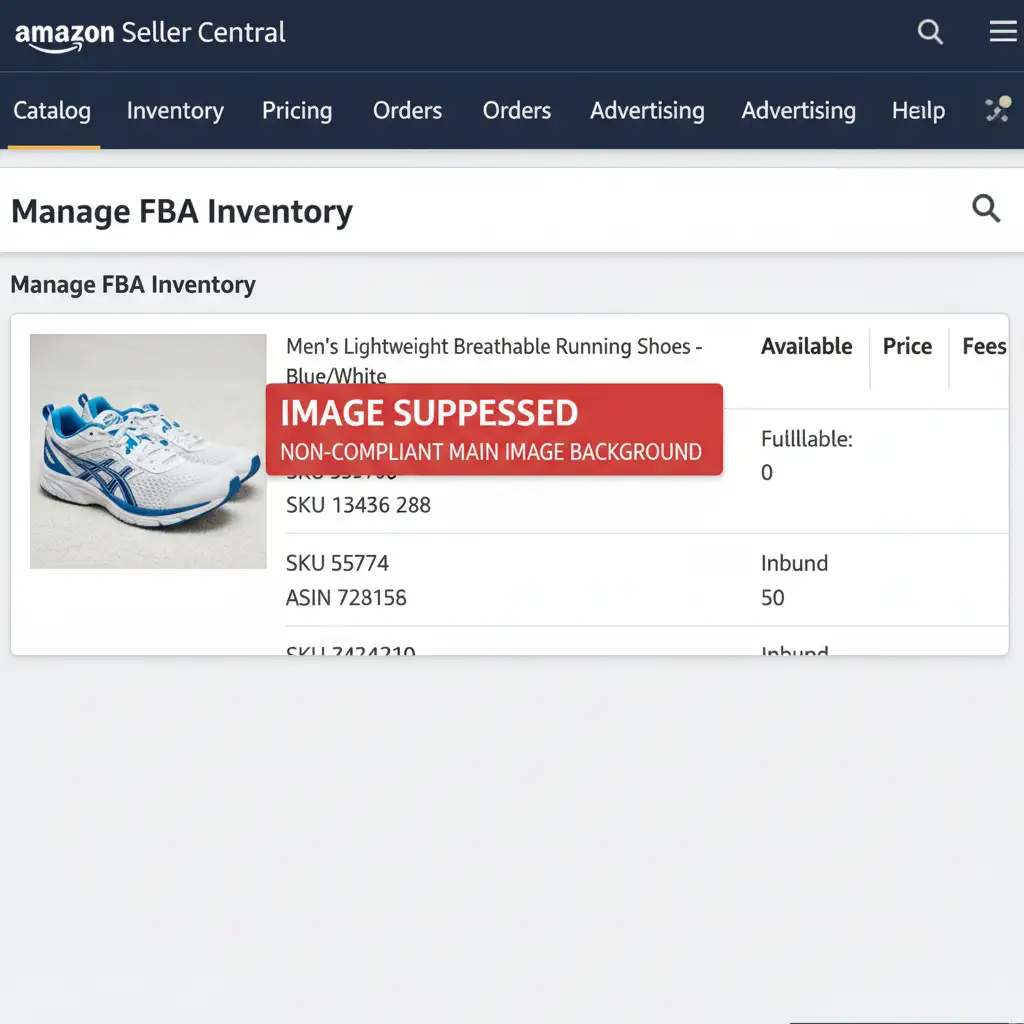Open the search icon in the top header

[x=930, y=32]
